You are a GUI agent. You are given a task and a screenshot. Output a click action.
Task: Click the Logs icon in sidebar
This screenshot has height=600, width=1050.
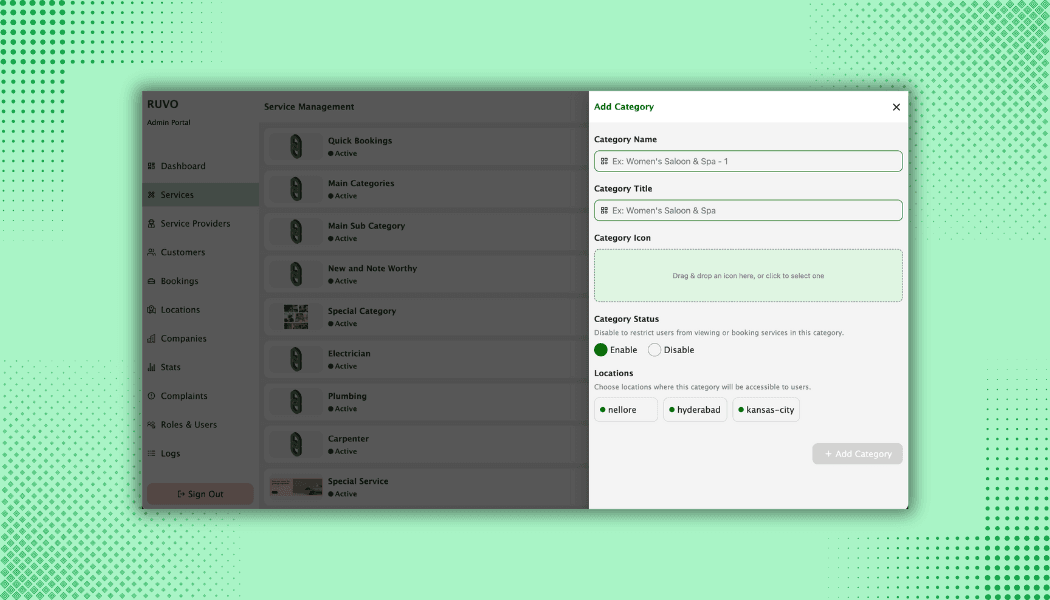tap(151, 454)
